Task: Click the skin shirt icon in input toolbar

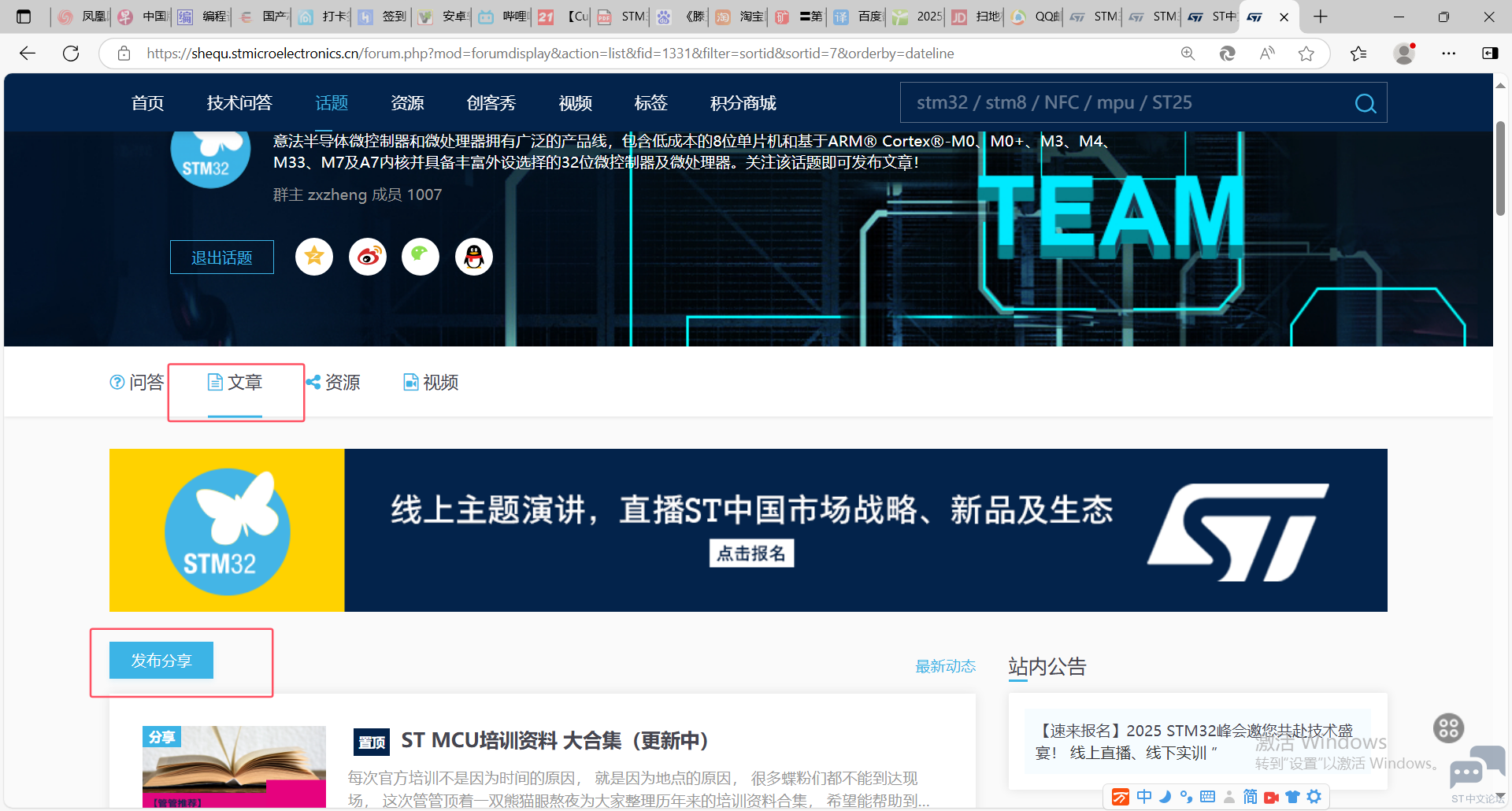Action: [x=1292, y=797]
